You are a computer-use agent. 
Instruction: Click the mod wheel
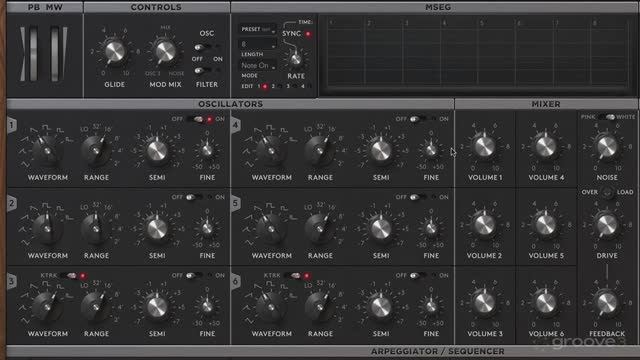coord(55,53)
